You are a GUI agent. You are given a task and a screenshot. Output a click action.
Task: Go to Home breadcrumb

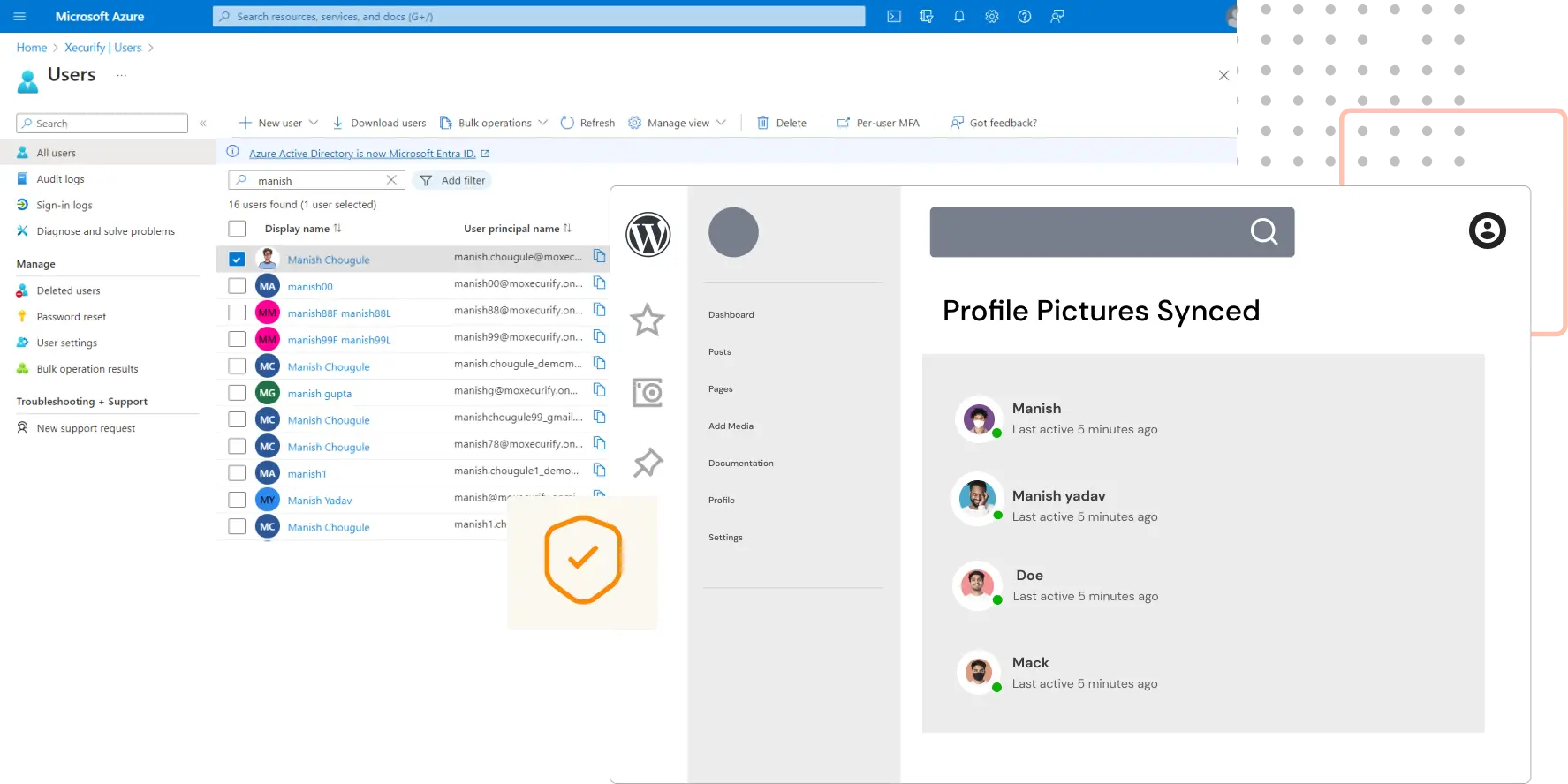[x=32, y=48]
